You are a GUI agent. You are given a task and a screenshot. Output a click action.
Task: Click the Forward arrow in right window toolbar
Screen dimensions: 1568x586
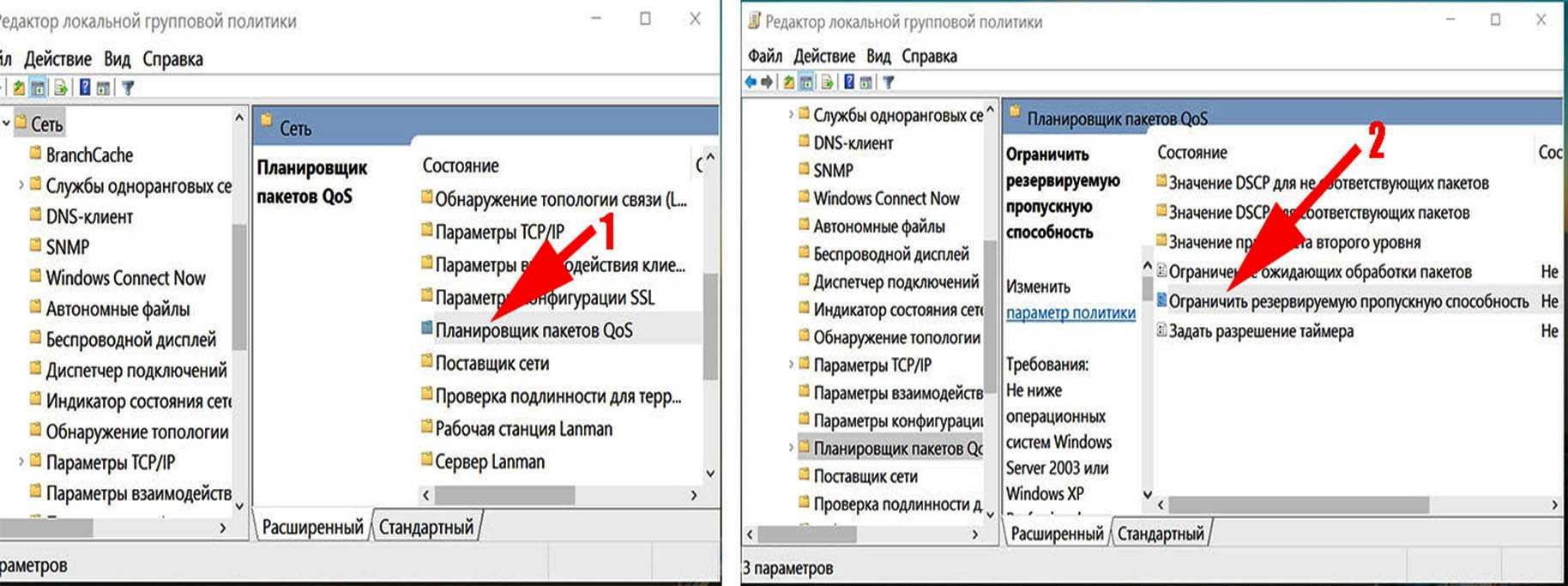tap(766, 82)
